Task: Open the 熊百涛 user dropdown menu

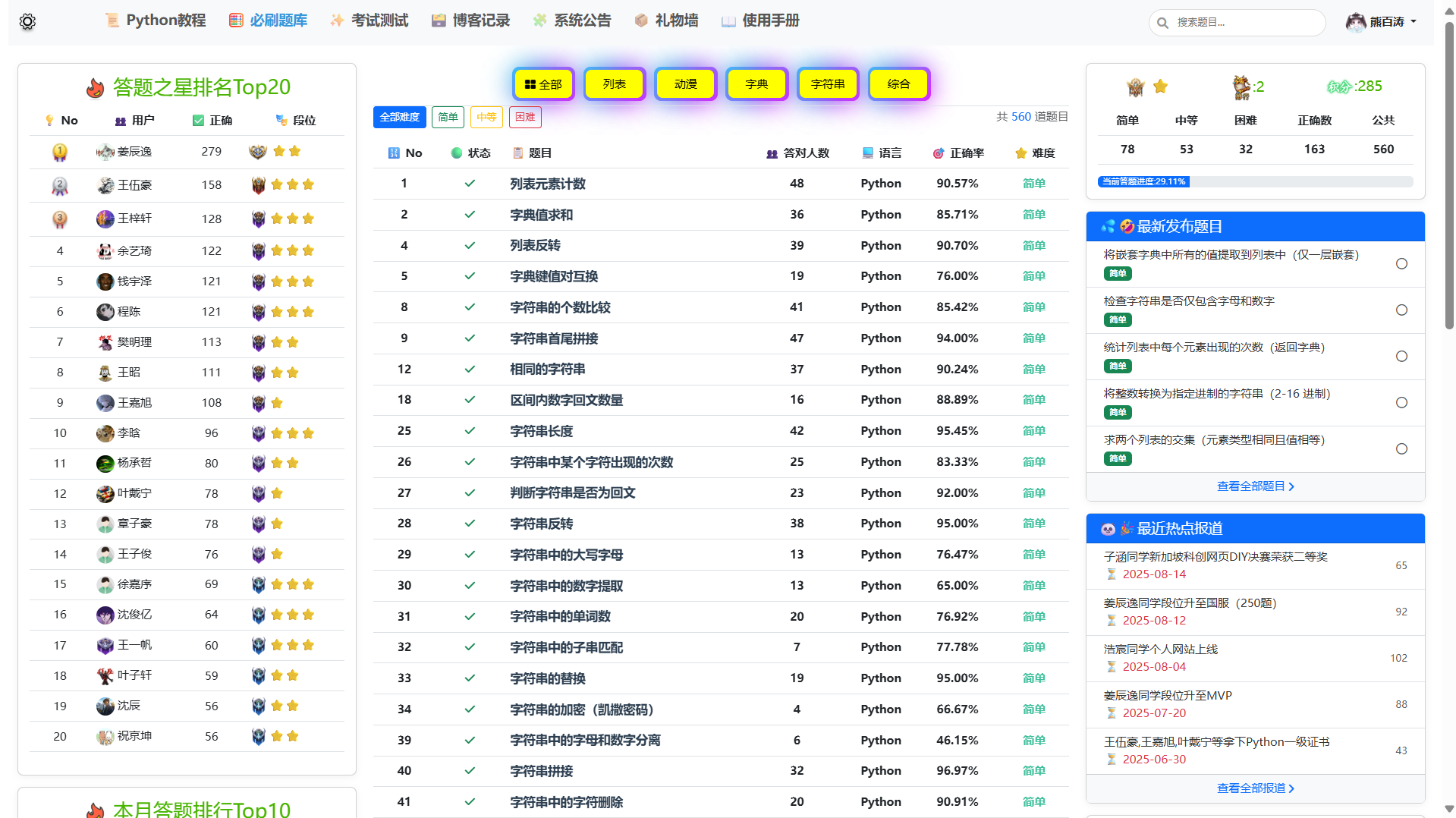Action: pyautogui.click(x=1382, y=22)
